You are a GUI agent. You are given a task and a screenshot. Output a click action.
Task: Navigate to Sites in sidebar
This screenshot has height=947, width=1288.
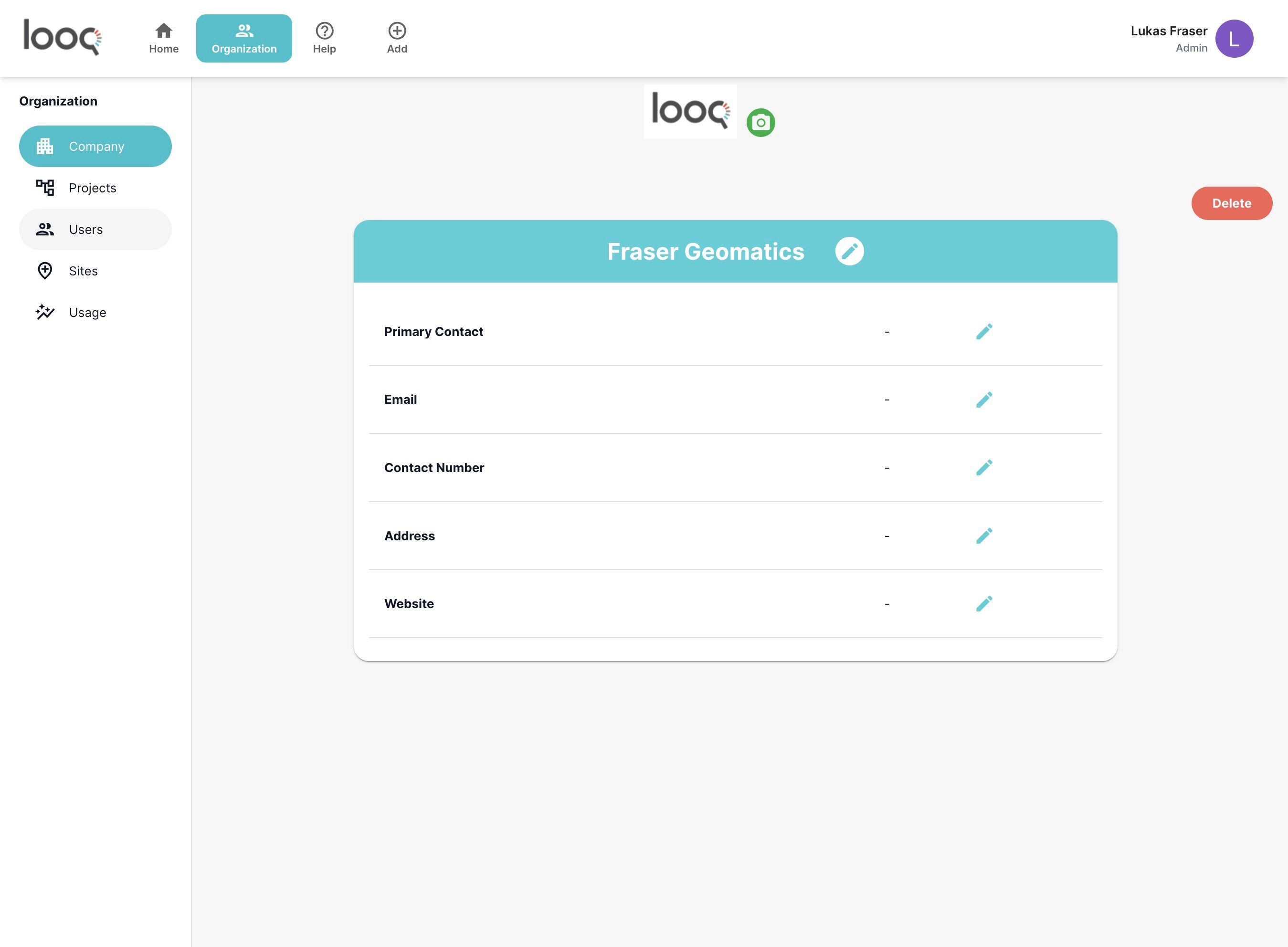point(83,271)
